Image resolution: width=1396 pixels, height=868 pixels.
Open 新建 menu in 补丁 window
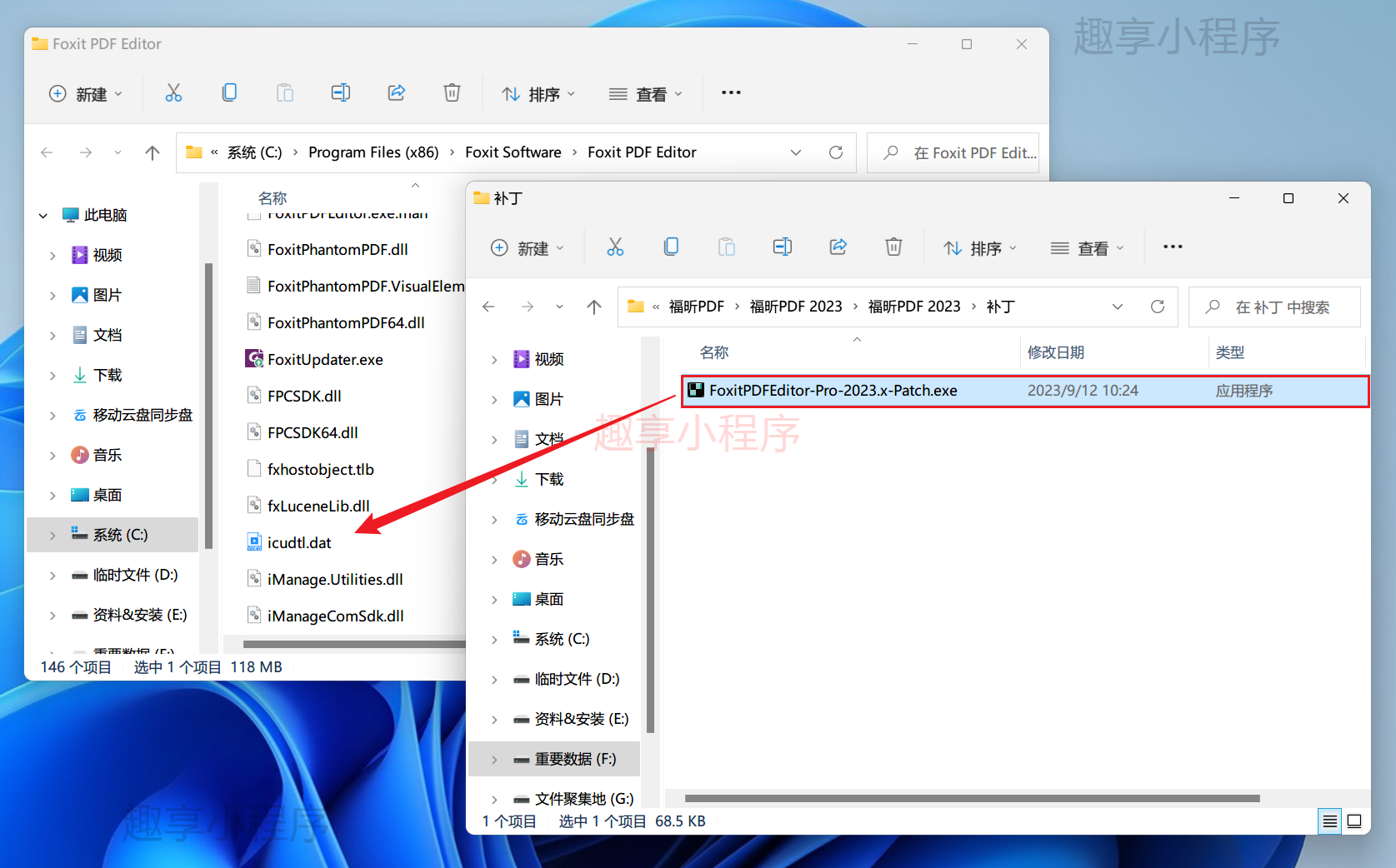tap(528, 247)
